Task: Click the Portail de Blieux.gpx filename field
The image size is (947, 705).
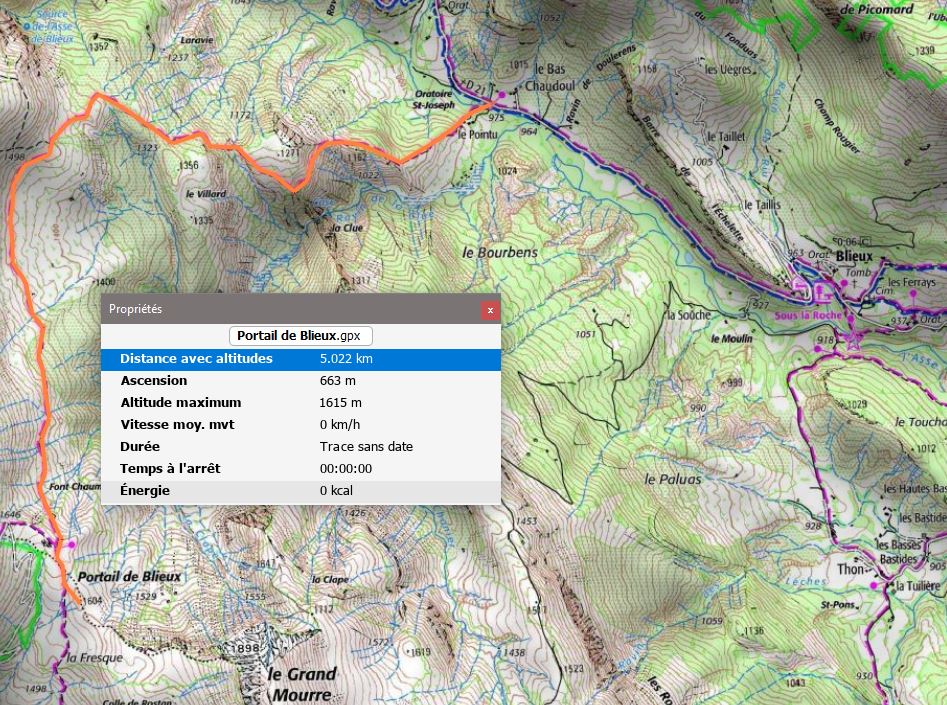Action: pyautogui.click(x=300, y=336)
